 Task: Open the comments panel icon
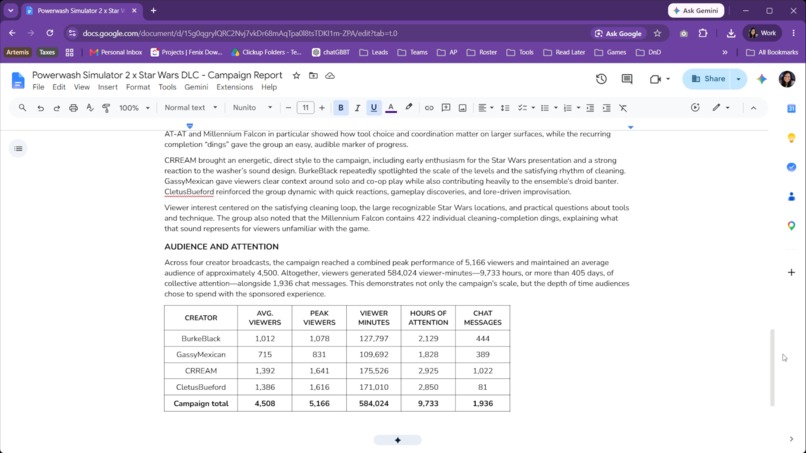627,79
